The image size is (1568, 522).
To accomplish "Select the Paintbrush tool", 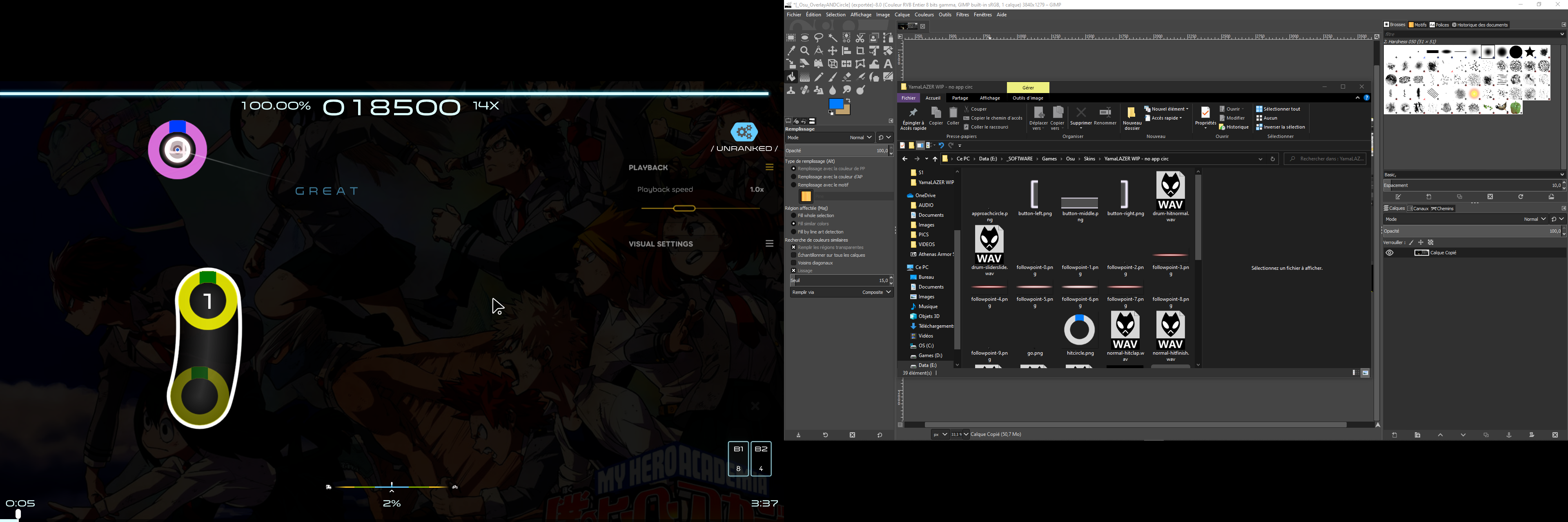I will (832, 77).
